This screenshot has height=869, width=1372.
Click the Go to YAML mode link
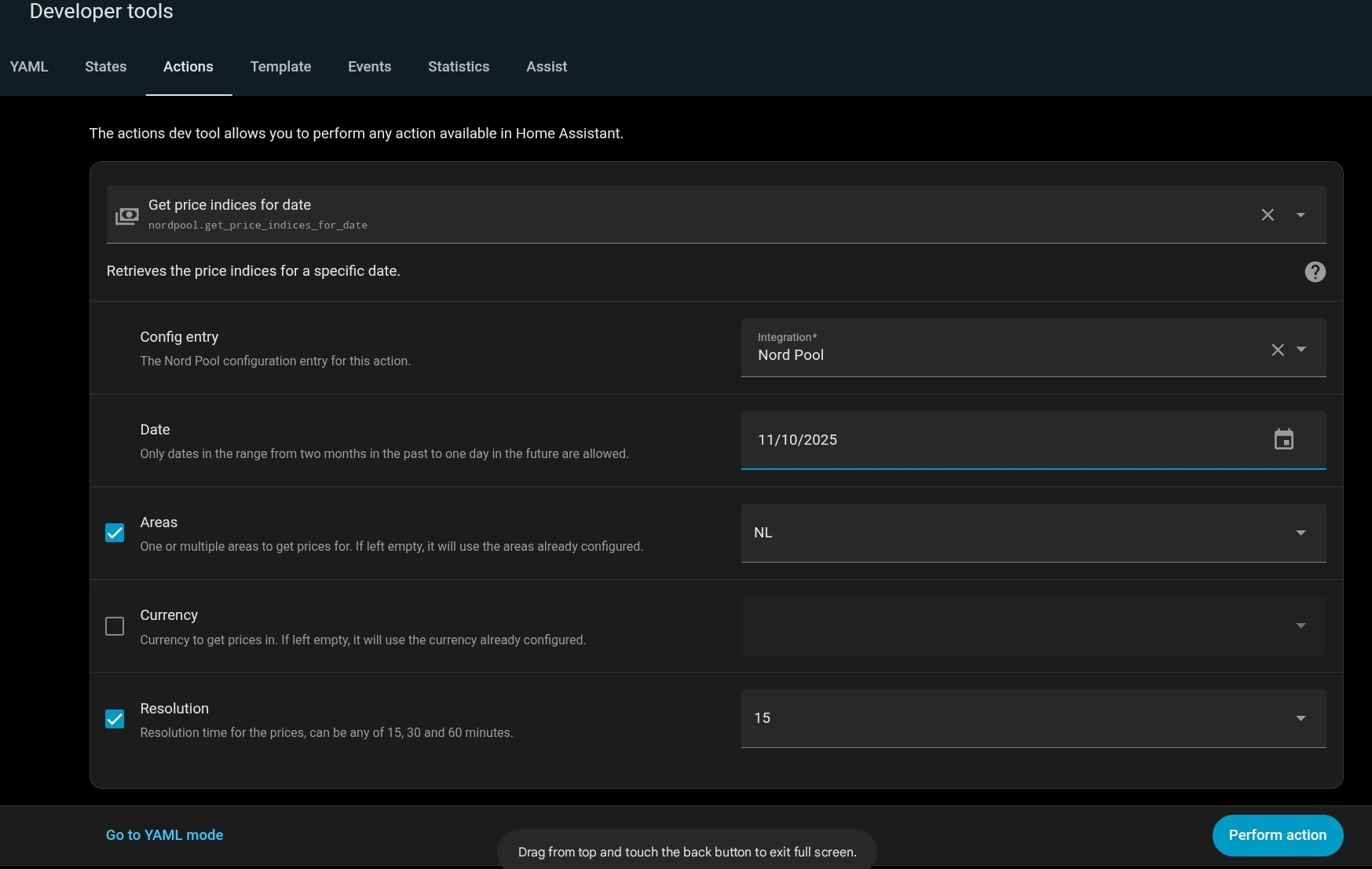click(x=164, y=835)
